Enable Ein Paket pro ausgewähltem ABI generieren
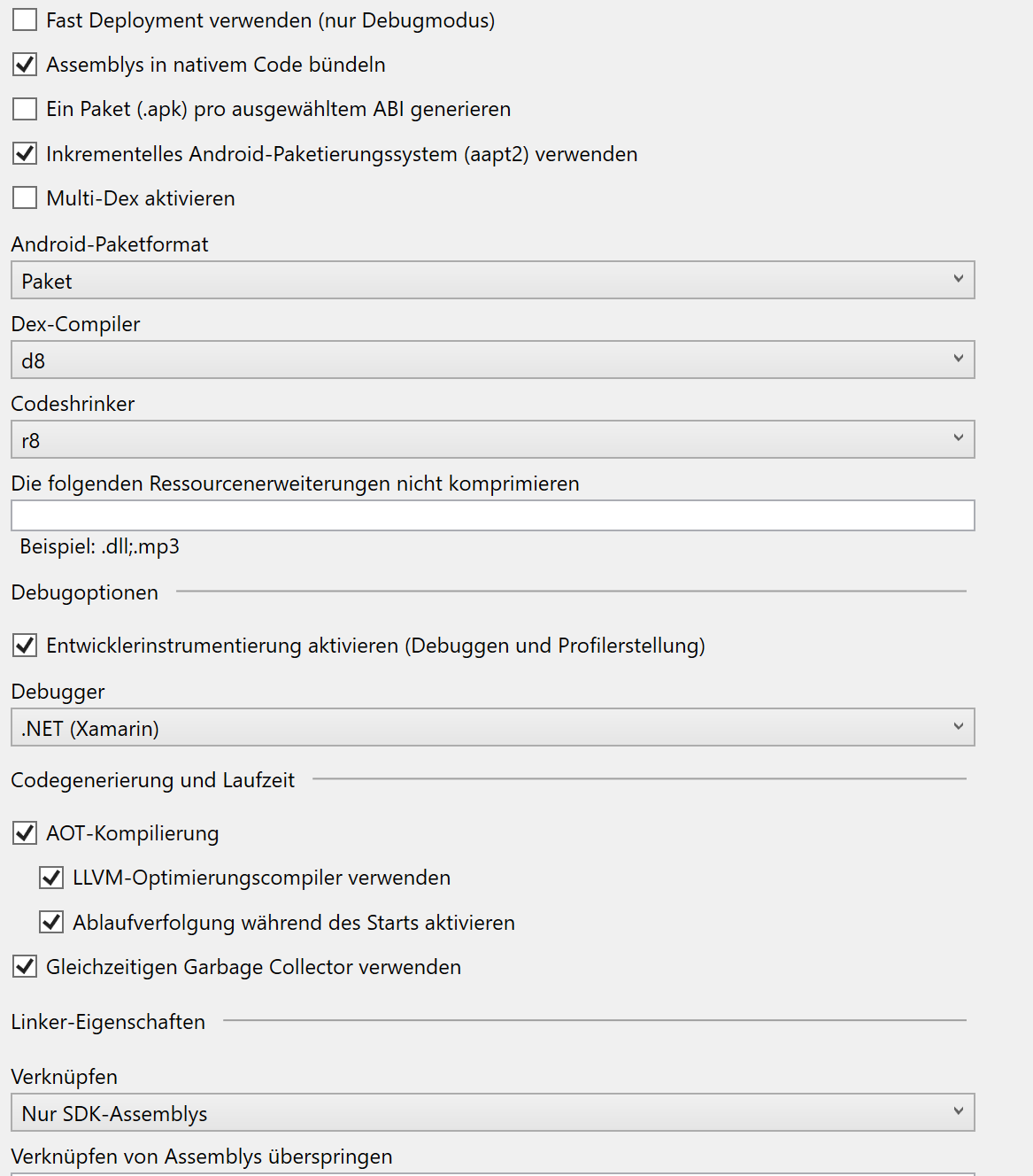The image size is (1033, 1176). pos(24,108)
